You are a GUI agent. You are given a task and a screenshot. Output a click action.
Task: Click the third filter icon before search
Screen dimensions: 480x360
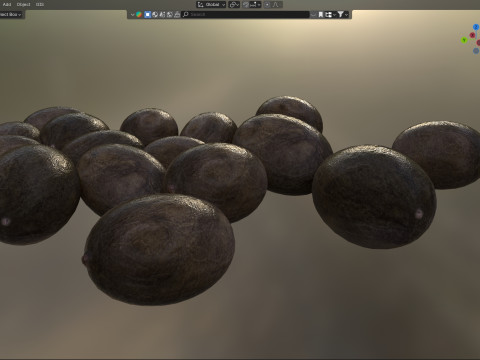[x=162, y=15]
